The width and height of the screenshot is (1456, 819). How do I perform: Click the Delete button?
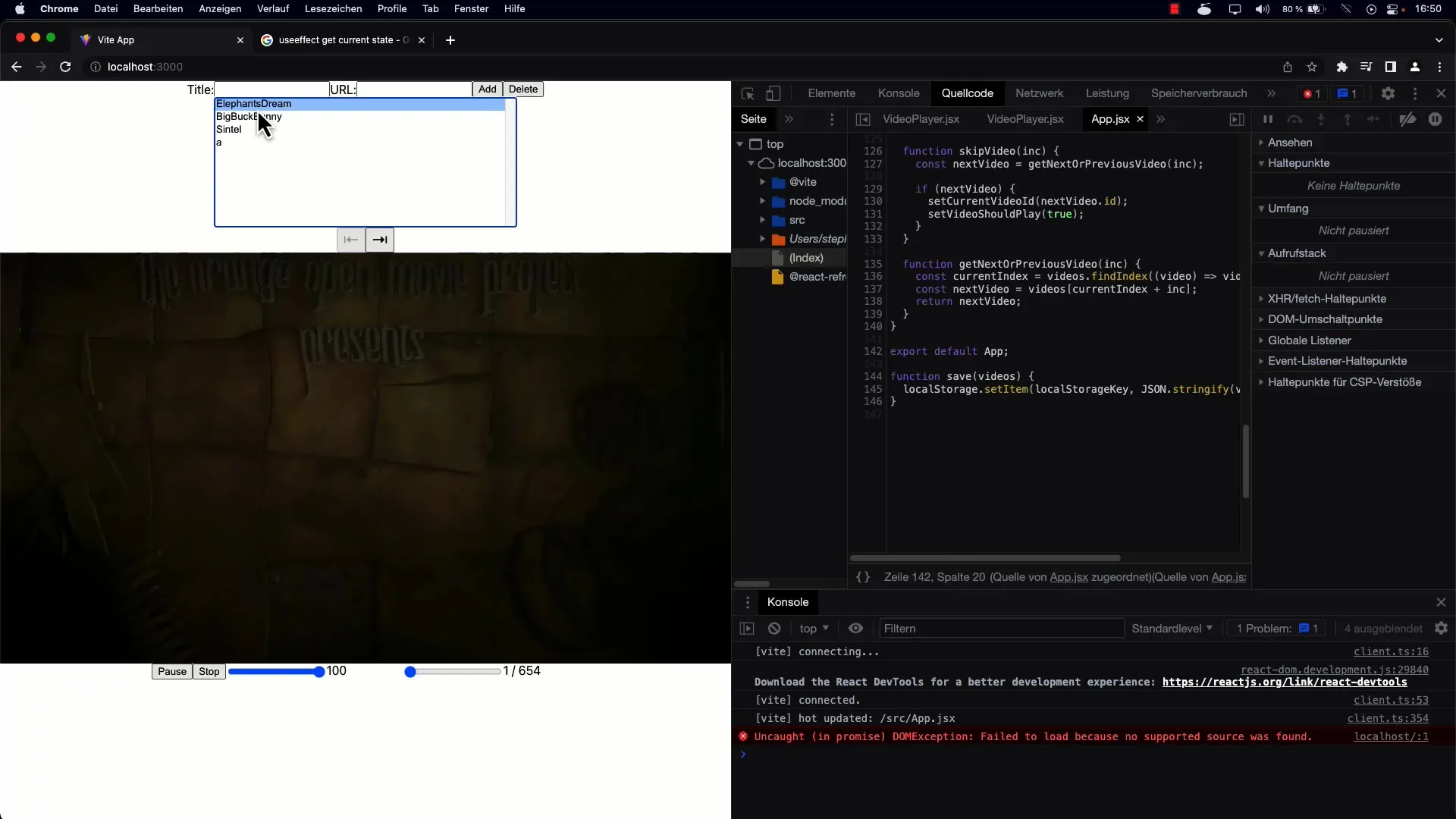[523, 89]
